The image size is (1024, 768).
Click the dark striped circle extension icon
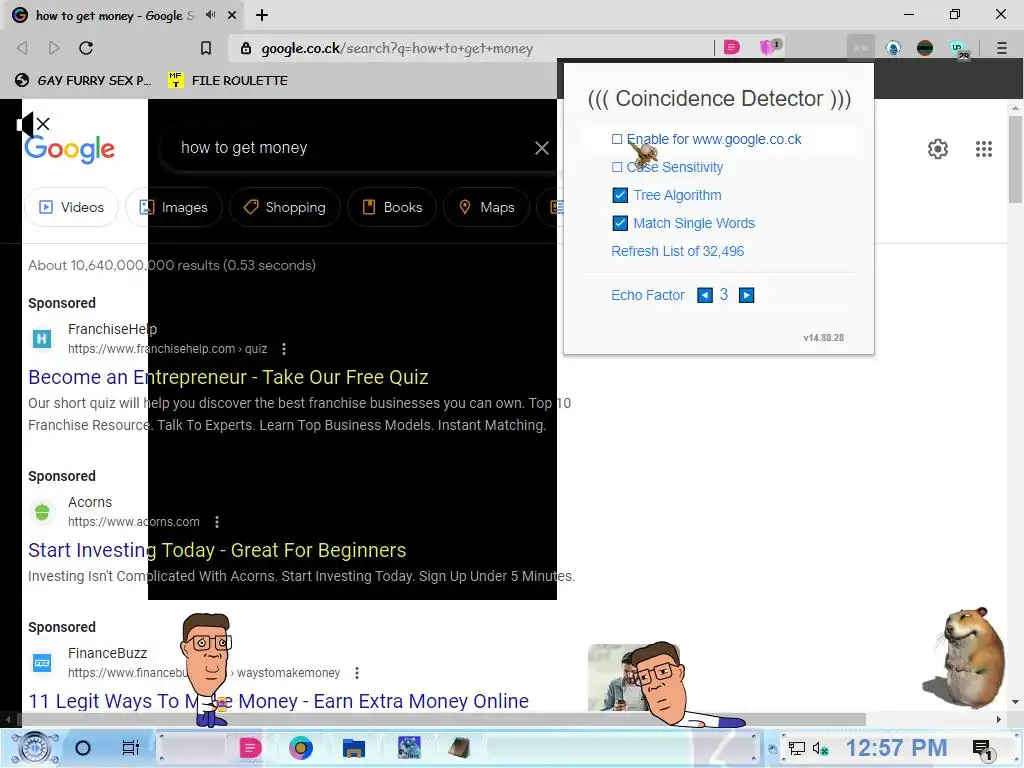[x=925, y=48]
